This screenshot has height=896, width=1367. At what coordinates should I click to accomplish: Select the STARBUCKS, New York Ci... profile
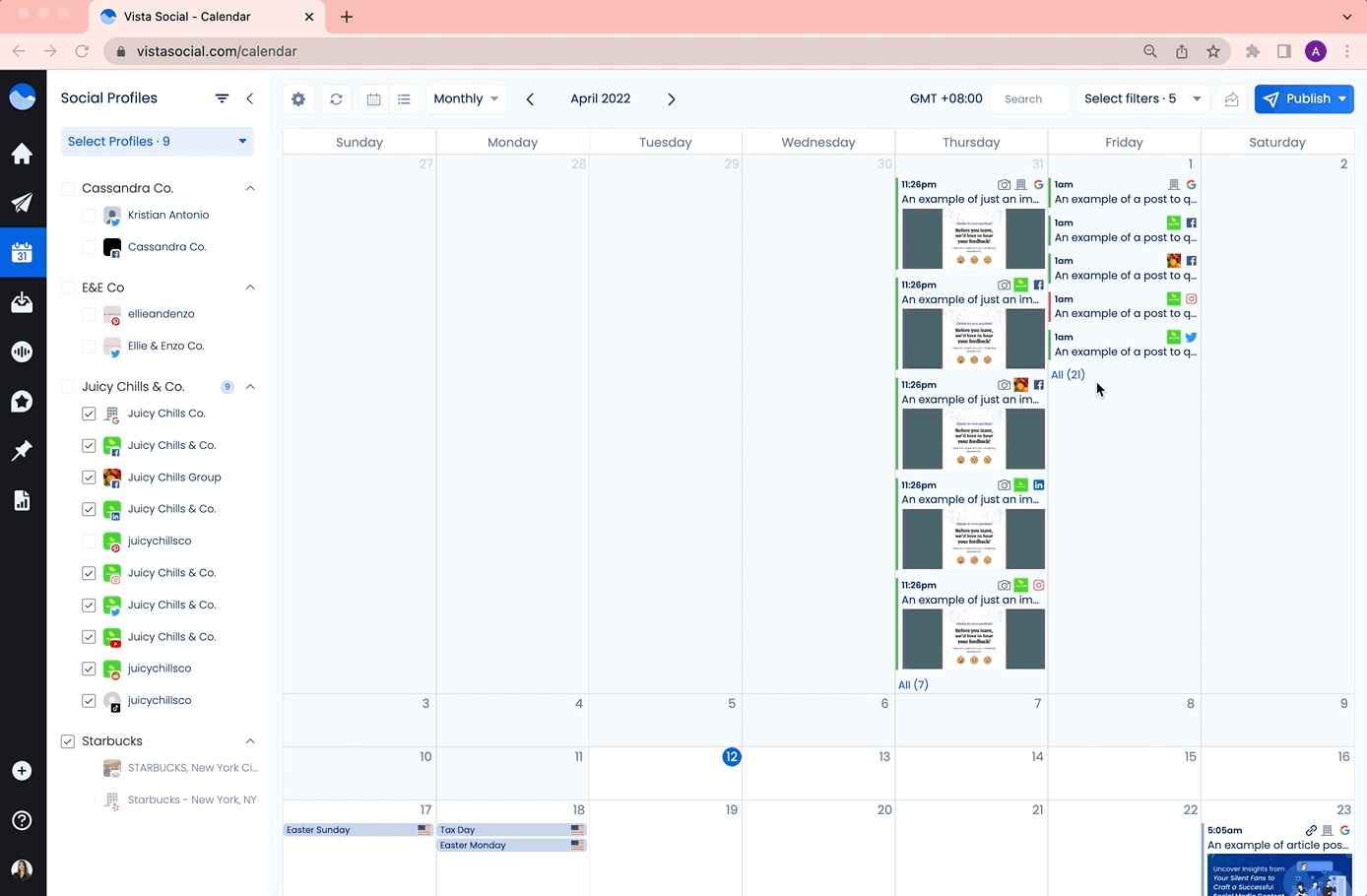point(180,768)
